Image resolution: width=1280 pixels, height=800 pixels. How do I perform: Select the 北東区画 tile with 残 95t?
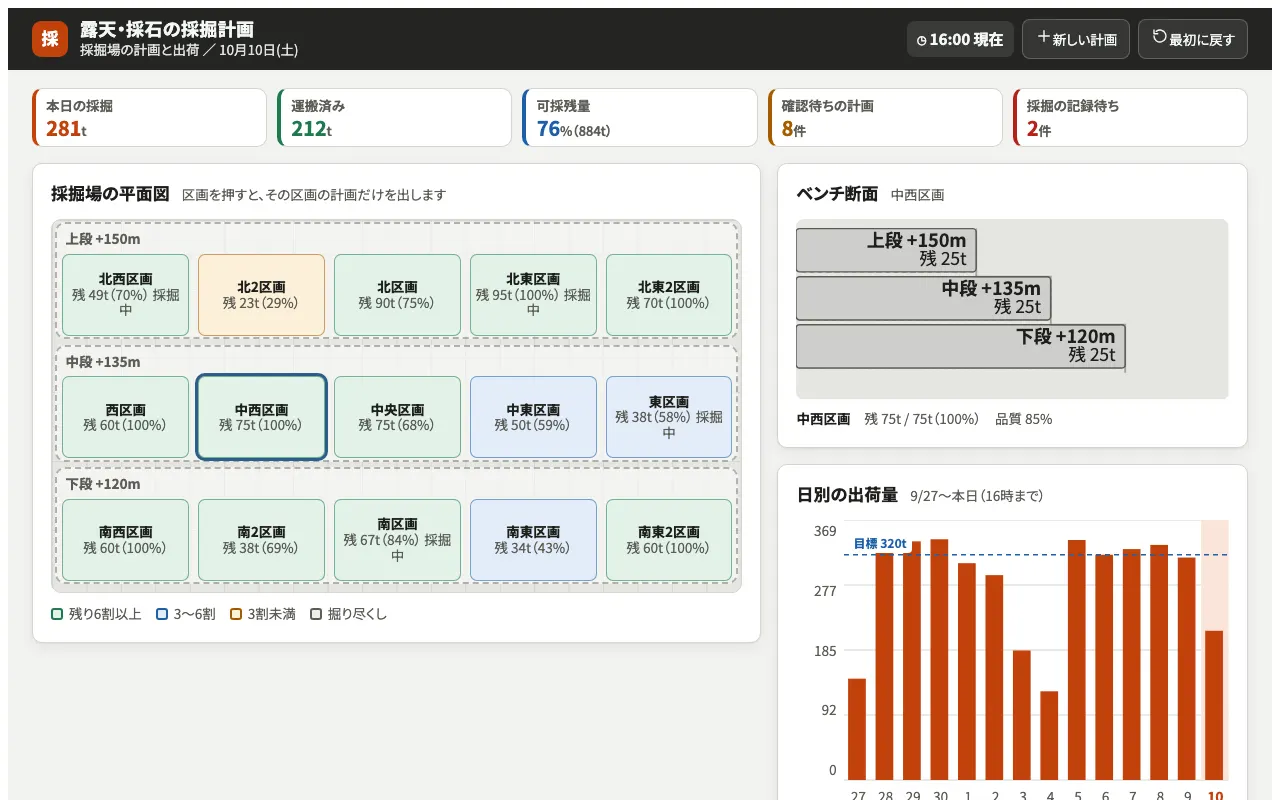point(533,295)
